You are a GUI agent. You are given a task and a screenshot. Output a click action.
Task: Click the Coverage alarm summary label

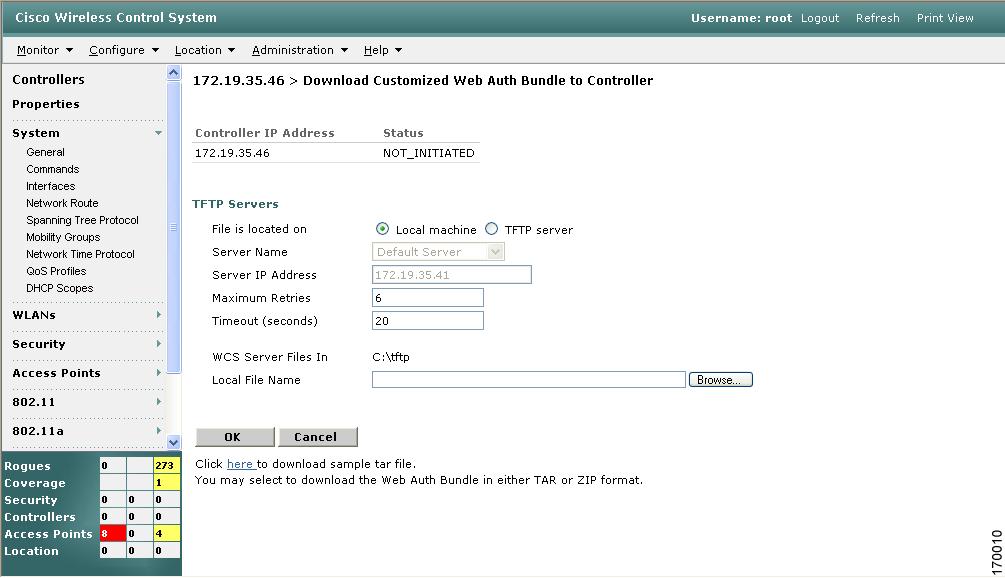pyautogui.click(x=35, y=483)
